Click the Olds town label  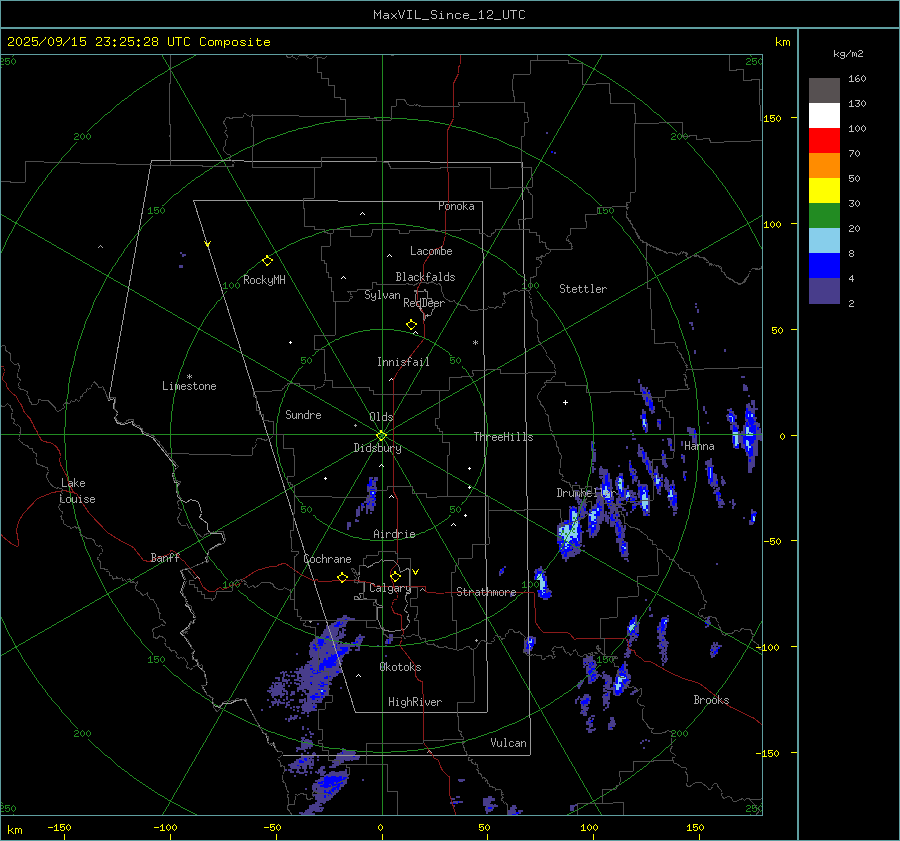(381, 417)
